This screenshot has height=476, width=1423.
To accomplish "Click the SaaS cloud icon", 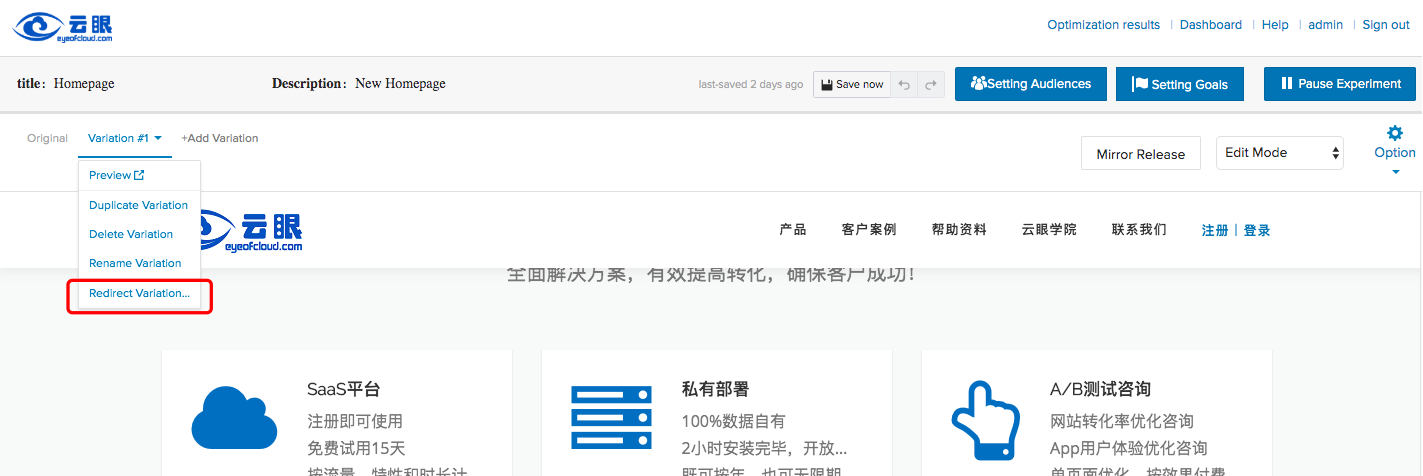I will [x=233, y=418].
